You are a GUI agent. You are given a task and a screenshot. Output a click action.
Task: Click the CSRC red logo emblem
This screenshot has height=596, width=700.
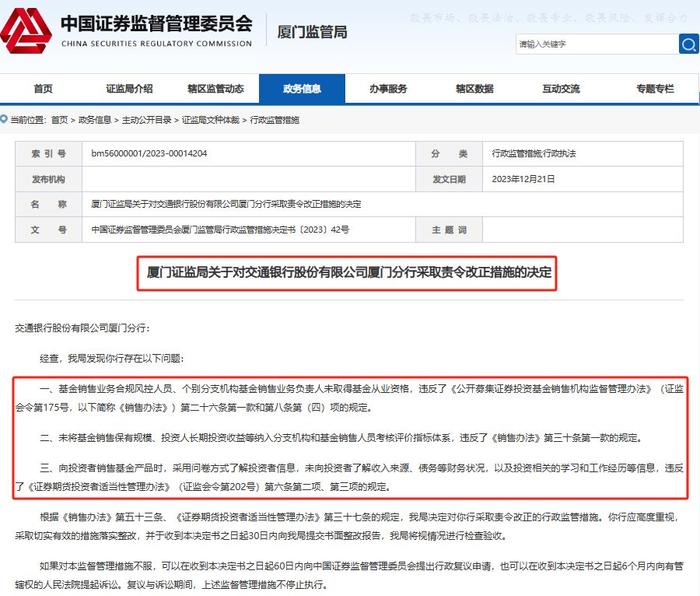pyautogui.click(x=26, y=31)
